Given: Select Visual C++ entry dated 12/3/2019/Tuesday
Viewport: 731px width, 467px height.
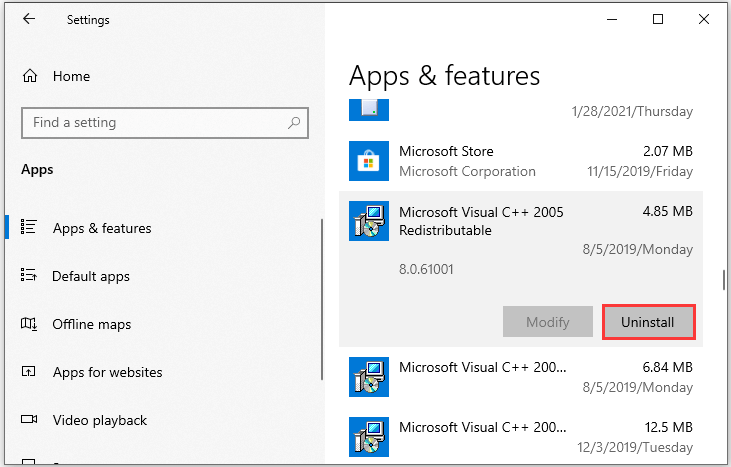Looking at the screenshot, I should [521, 437].
